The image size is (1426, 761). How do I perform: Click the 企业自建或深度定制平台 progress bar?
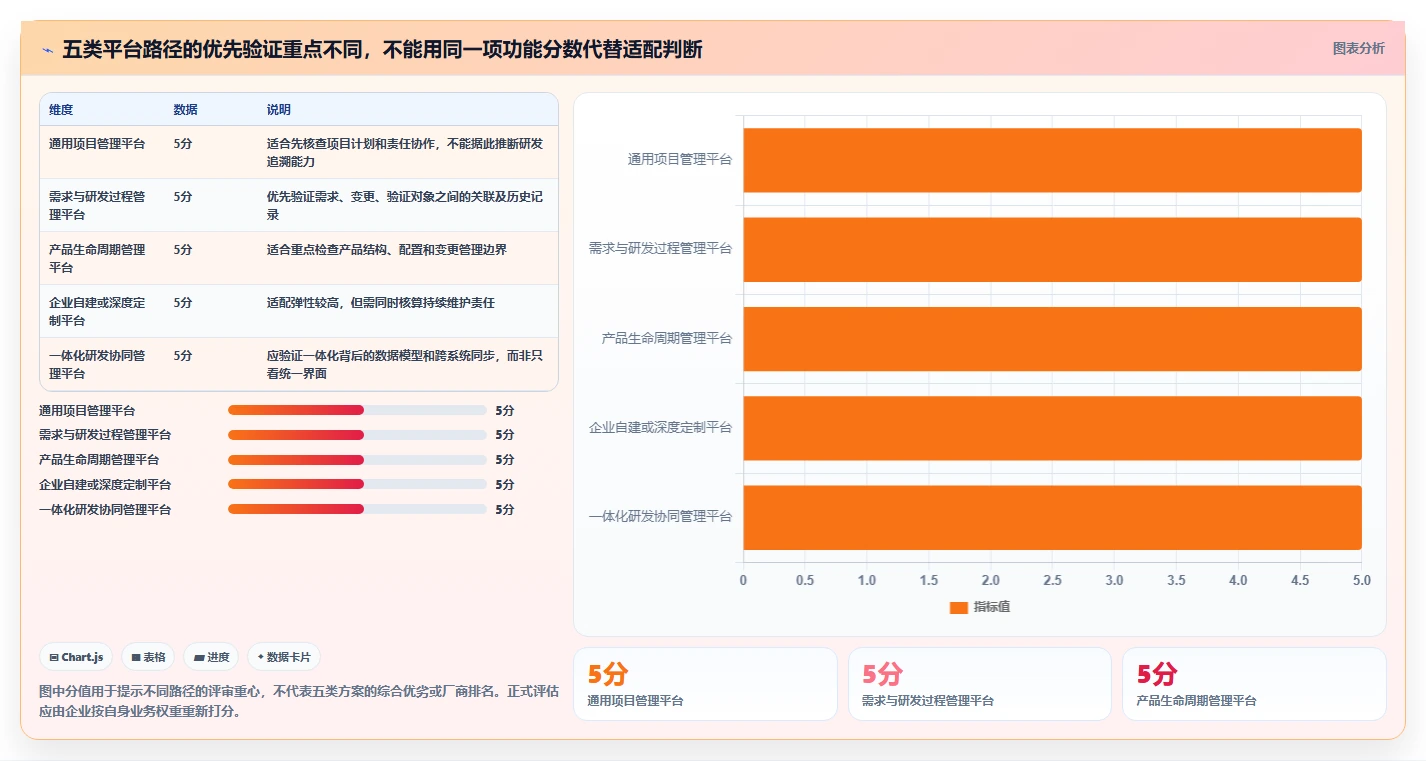tap(357, 484)
